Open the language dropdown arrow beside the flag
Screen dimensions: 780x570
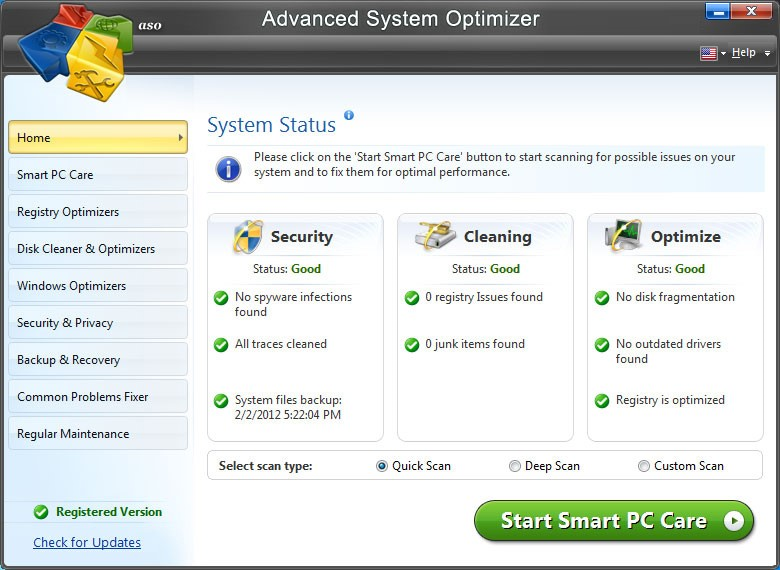(x=723, y=53)
